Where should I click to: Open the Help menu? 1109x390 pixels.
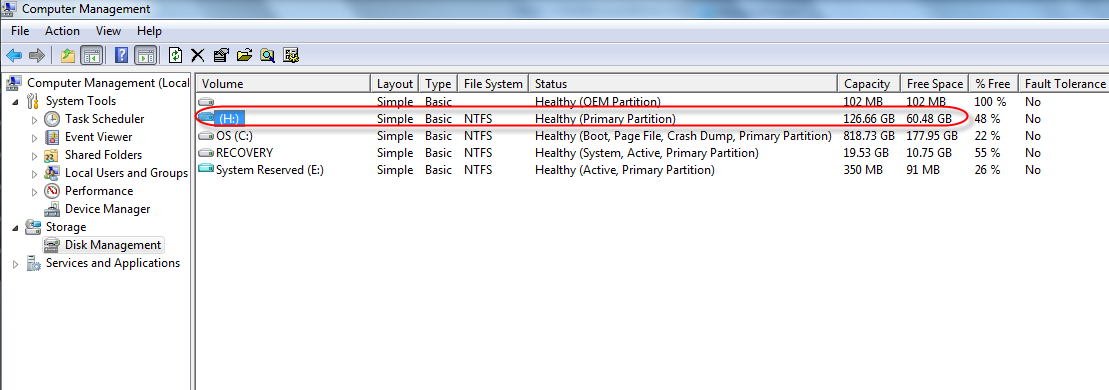[x=149, y=31]
